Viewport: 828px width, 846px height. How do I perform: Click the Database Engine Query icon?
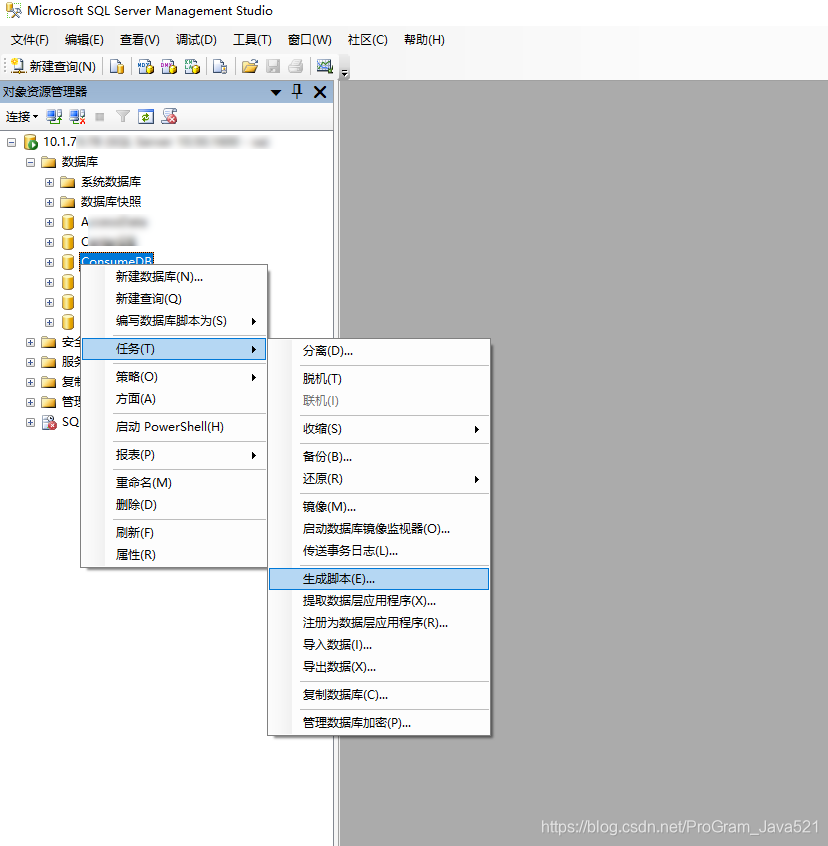(117, 66)
